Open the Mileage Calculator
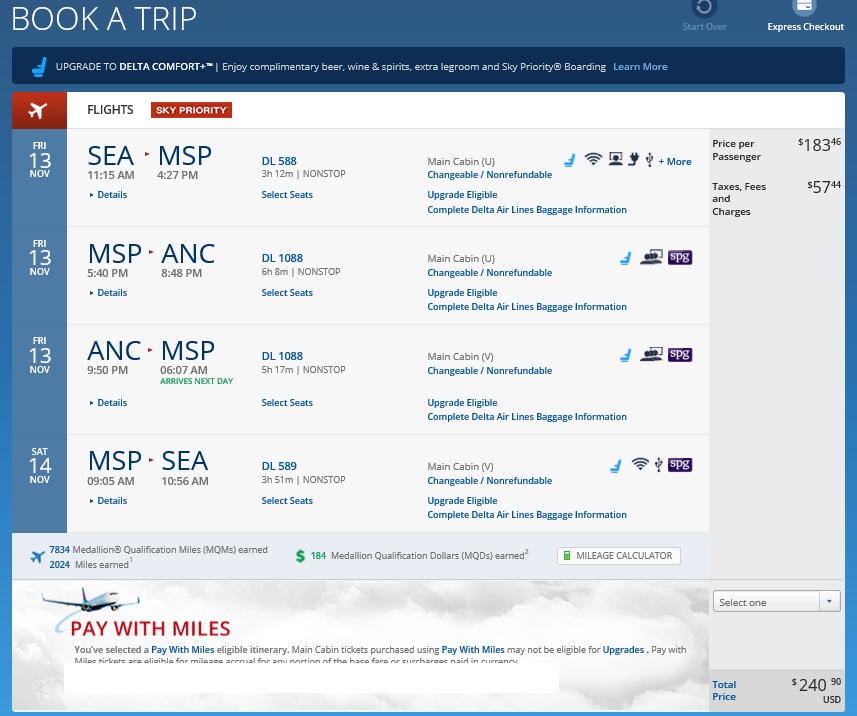The image size is (857, 716). [x=618, y=556]
